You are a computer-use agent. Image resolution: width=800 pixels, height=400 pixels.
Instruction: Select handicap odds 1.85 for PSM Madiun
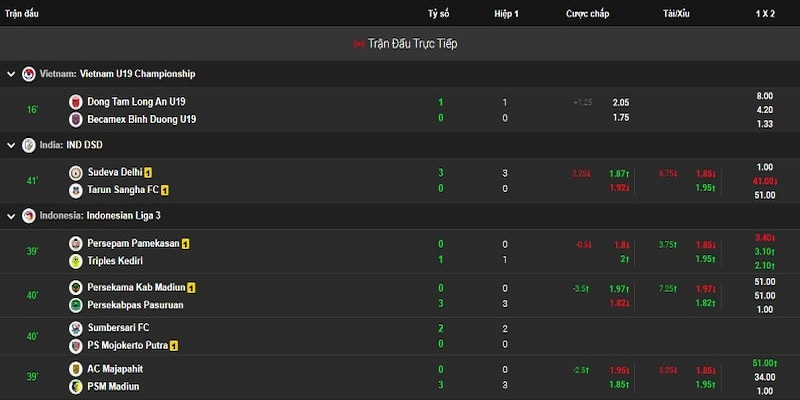click(619, 384)
